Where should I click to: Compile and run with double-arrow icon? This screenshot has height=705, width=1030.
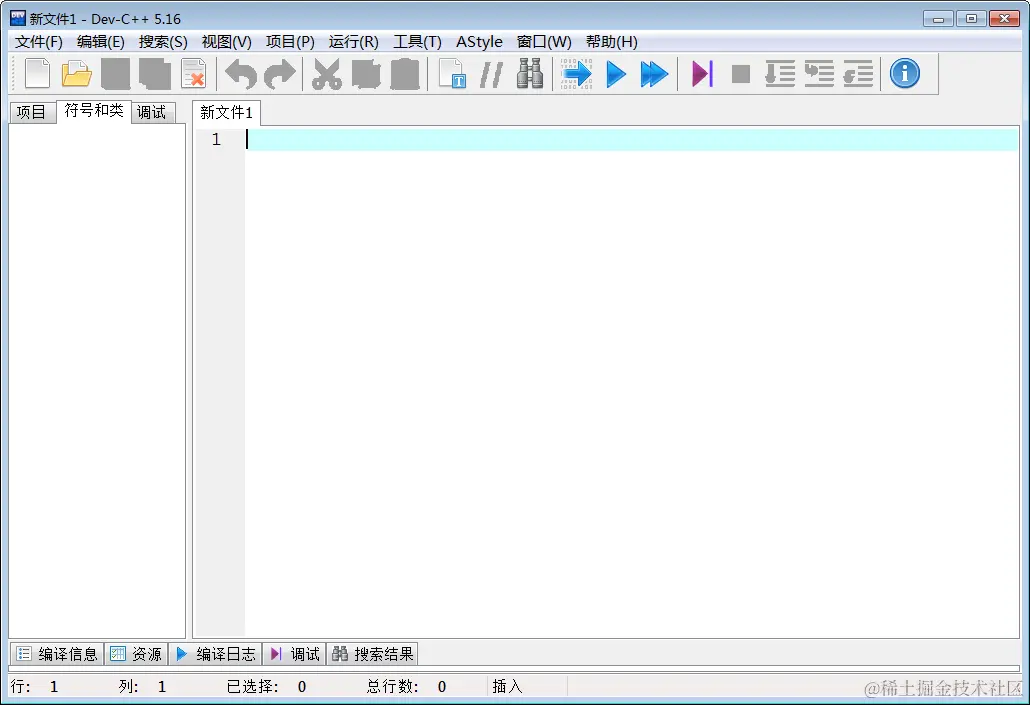pyautogui.click(x=656, y=73)
